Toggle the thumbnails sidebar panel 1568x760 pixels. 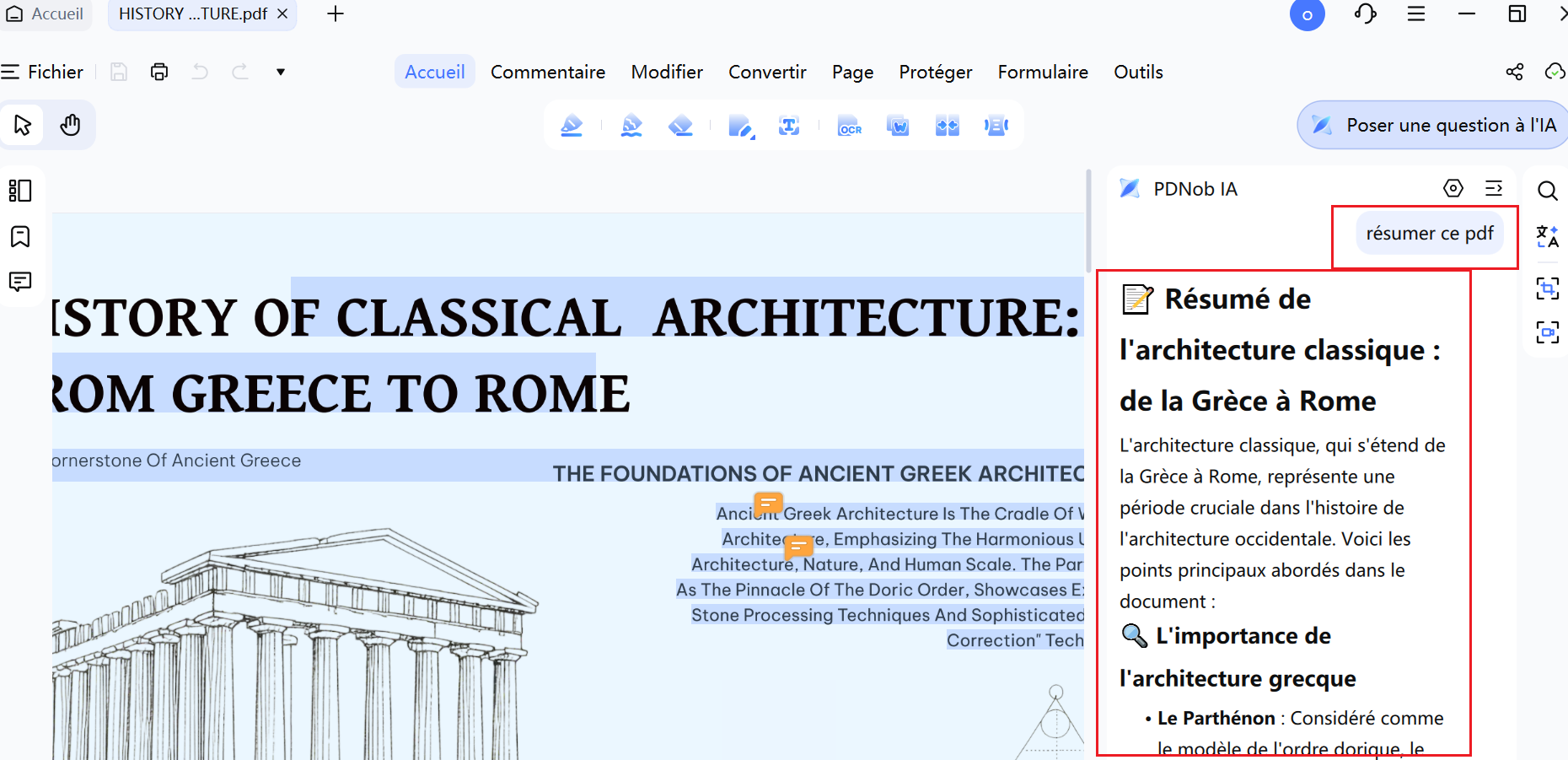click(x=20, y=191)
